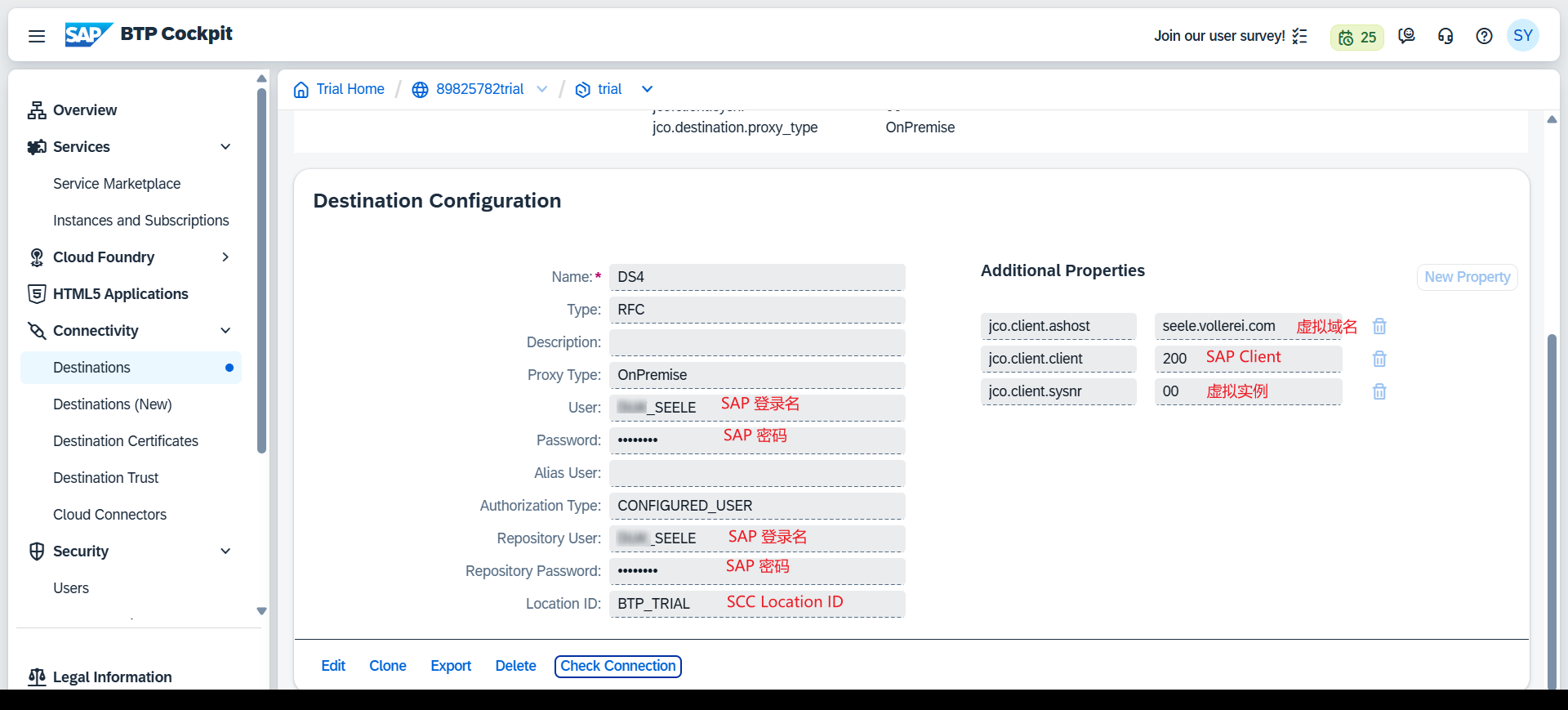Click the New Property button

(1468, 277)
